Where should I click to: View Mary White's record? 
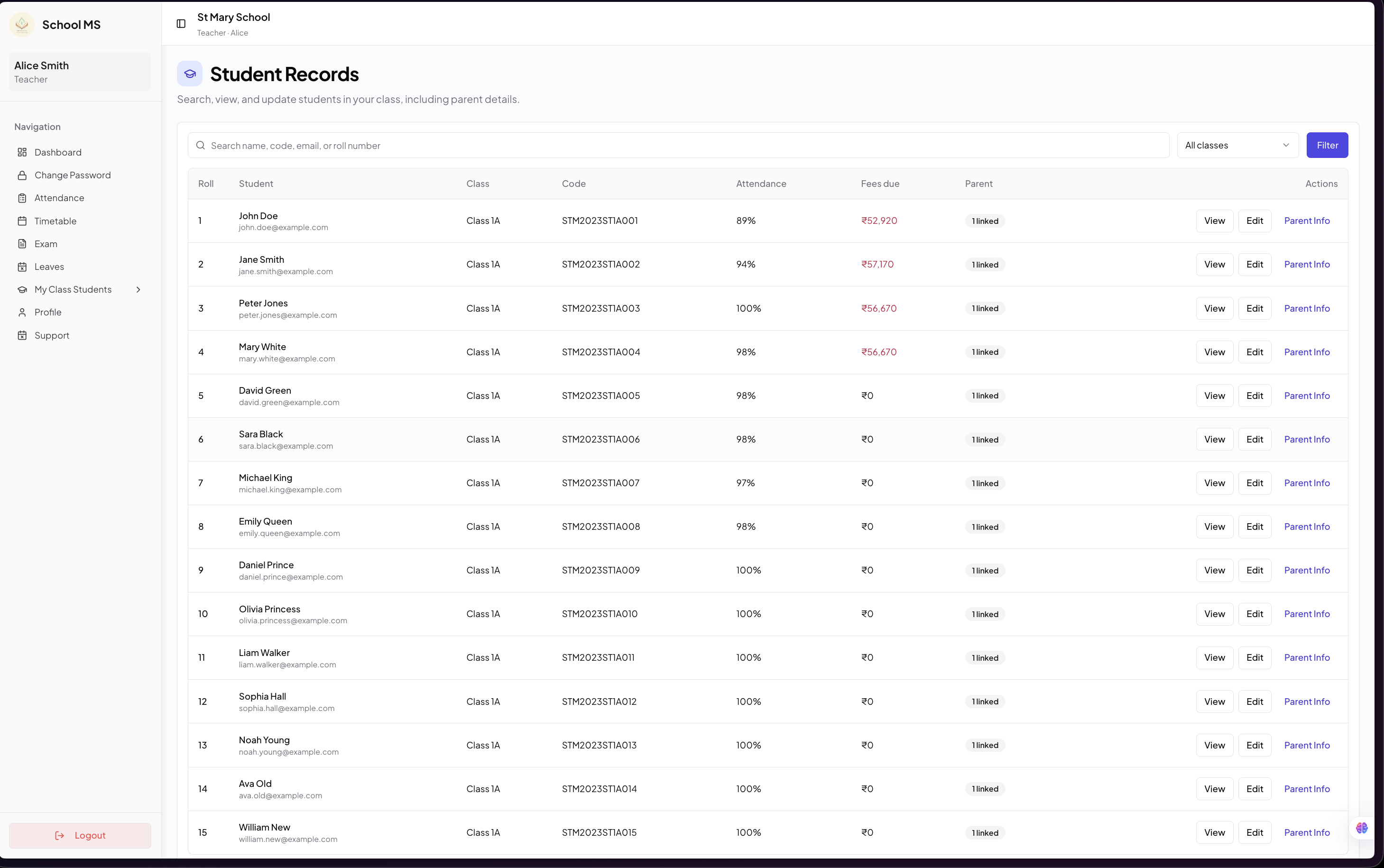[x=1215, y=352]
